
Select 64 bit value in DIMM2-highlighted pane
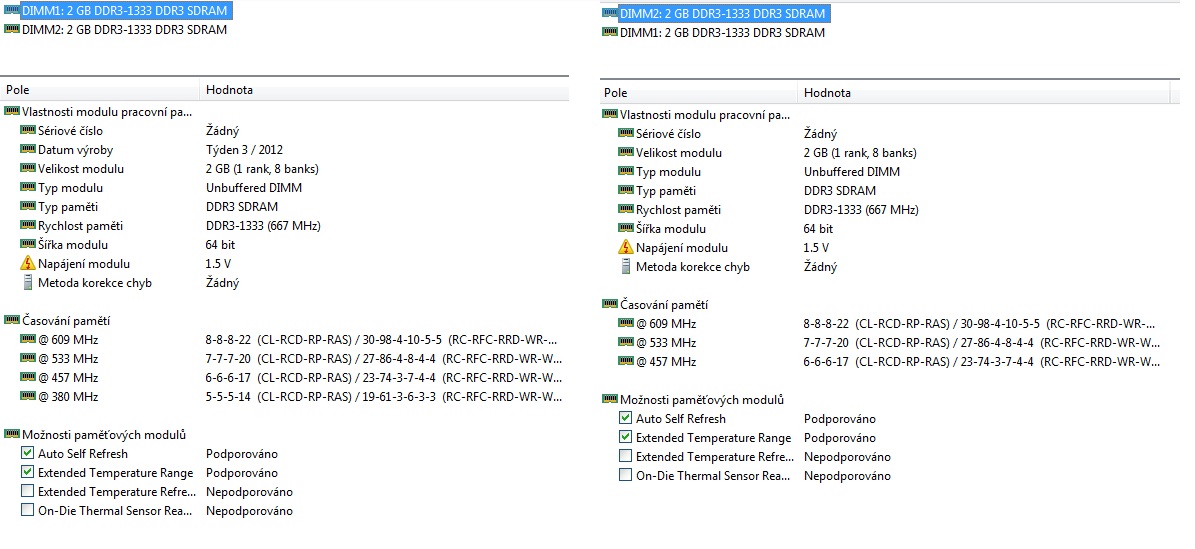coord(819,229)
